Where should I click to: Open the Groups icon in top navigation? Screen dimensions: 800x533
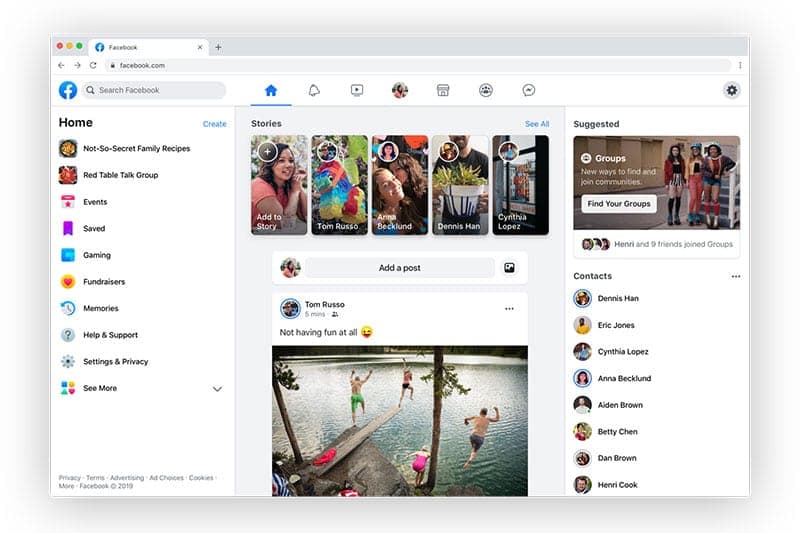coord(486,90)
